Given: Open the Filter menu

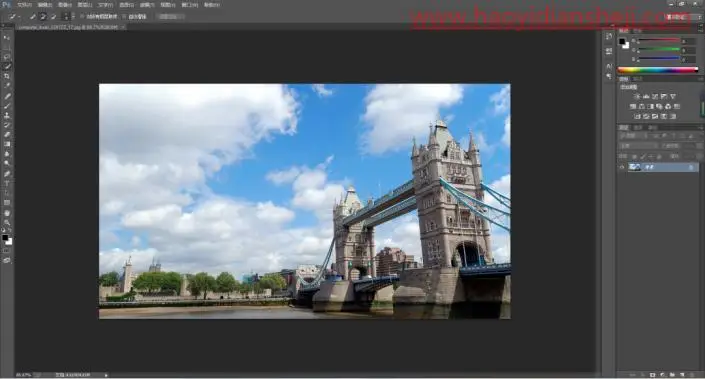Looking at the screenshot, I should (x=147, y=5).
